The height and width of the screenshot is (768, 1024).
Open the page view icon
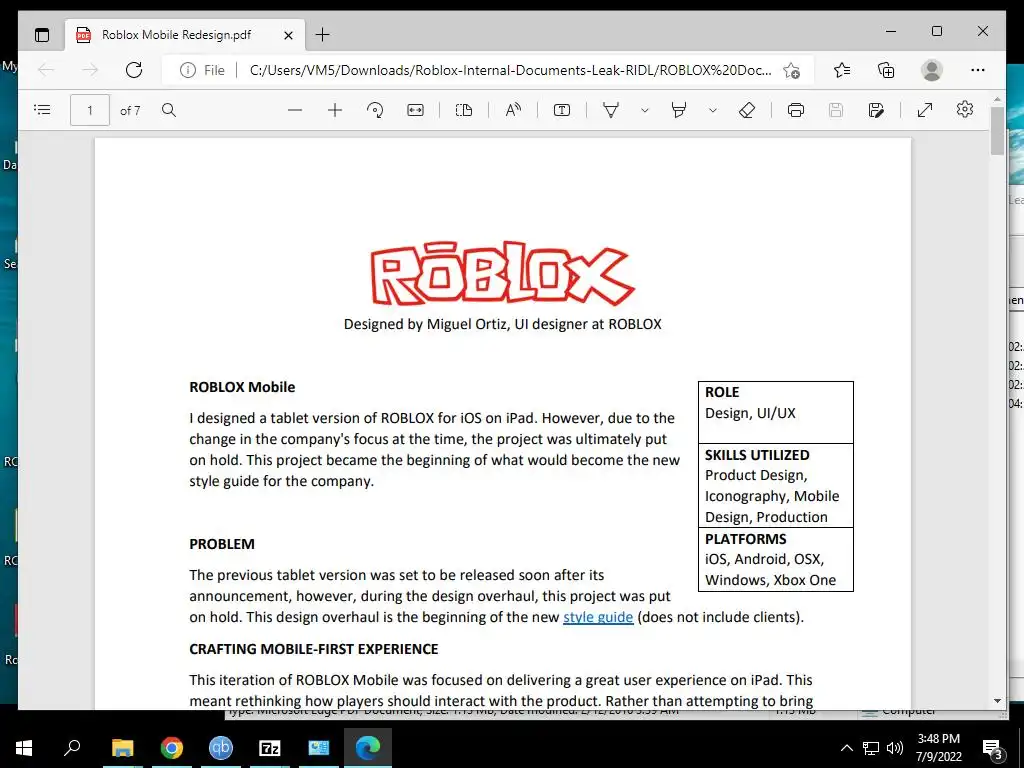(464, 110)
